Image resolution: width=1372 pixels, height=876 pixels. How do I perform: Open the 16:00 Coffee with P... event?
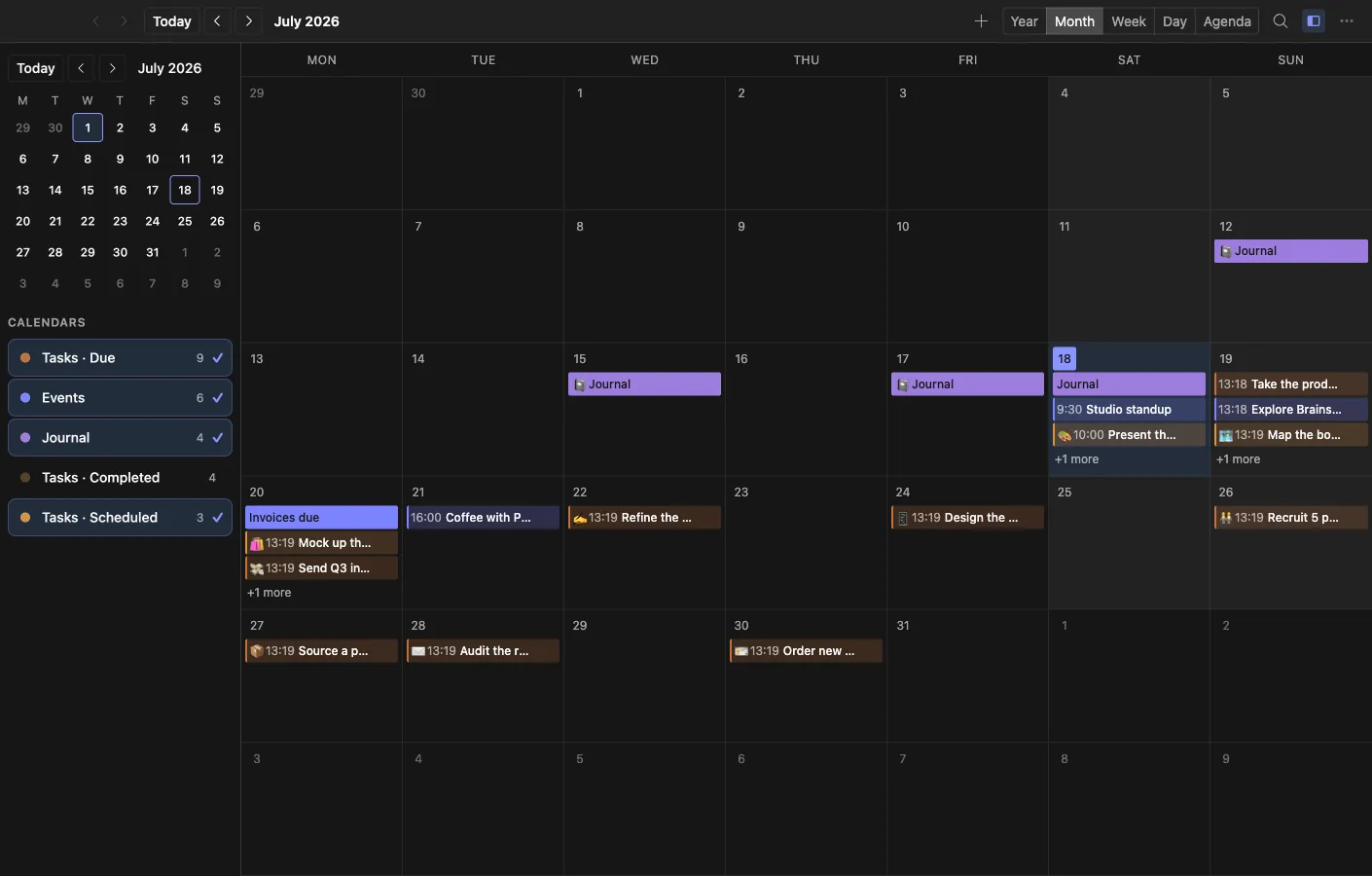click(x=483, y=518)
